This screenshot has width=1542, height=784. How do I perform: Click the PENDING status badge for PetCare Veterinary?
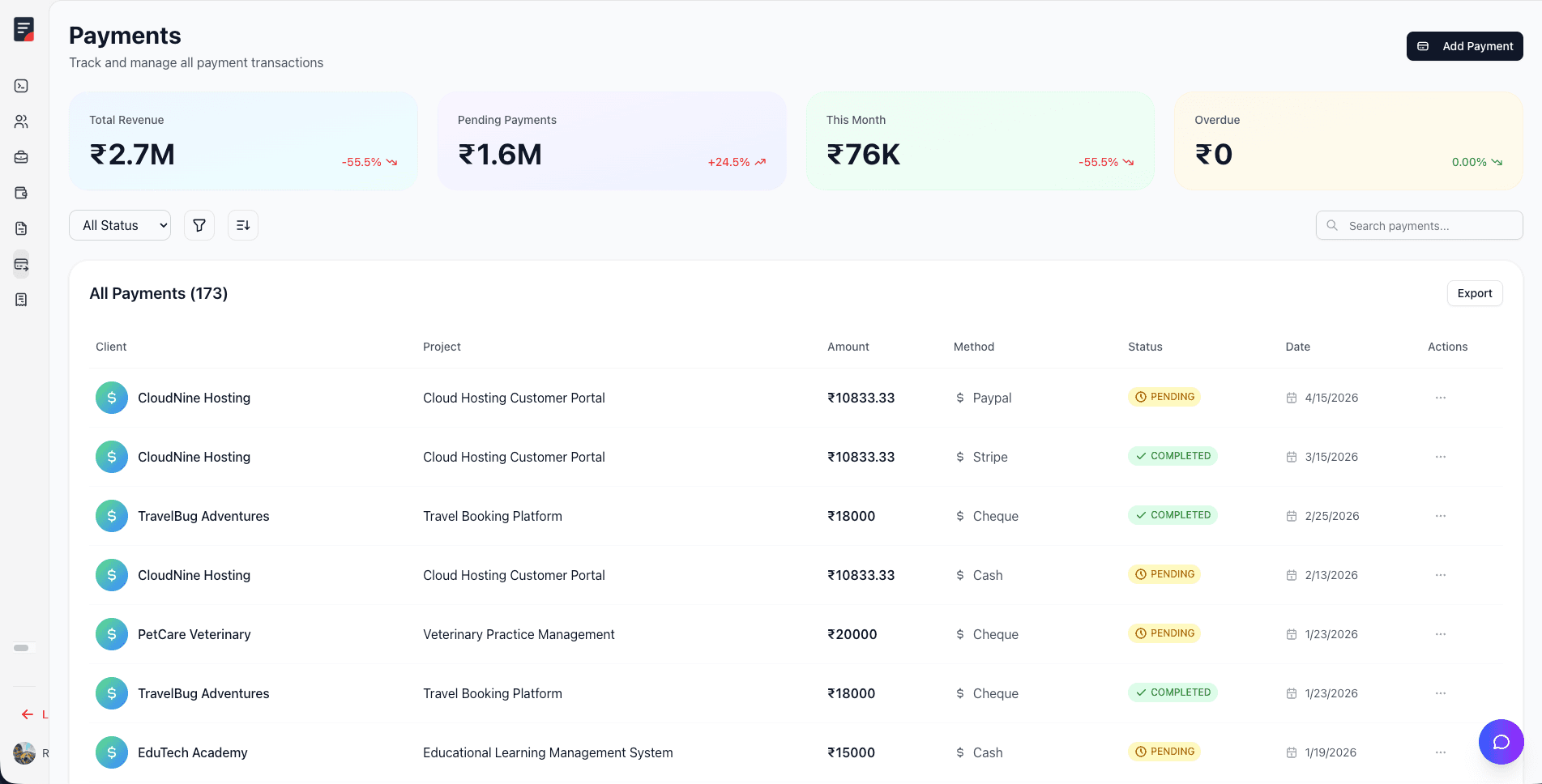coord(1164,633)
